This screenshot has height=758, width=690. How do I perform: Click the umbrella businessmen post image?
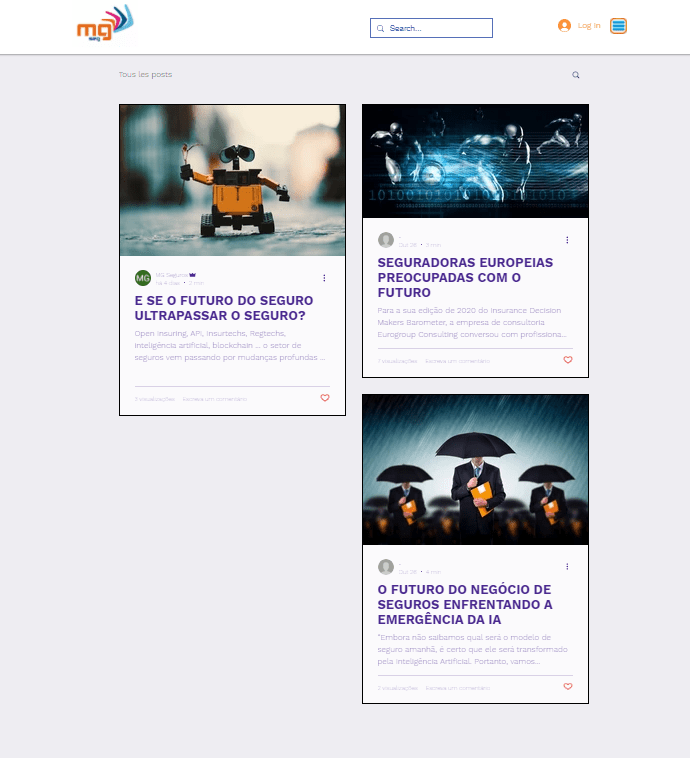pyautogui.click(x=475, y=470)
